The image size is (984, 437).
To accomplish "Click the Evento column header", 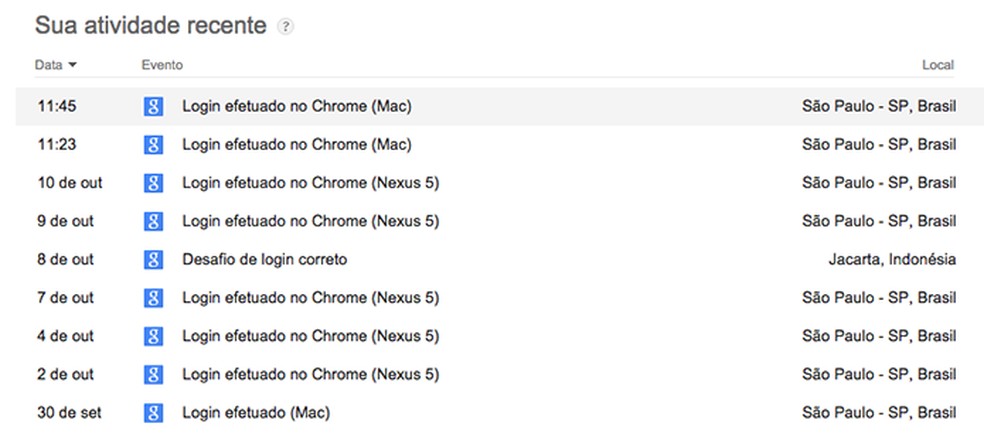I will click(162, 65).
